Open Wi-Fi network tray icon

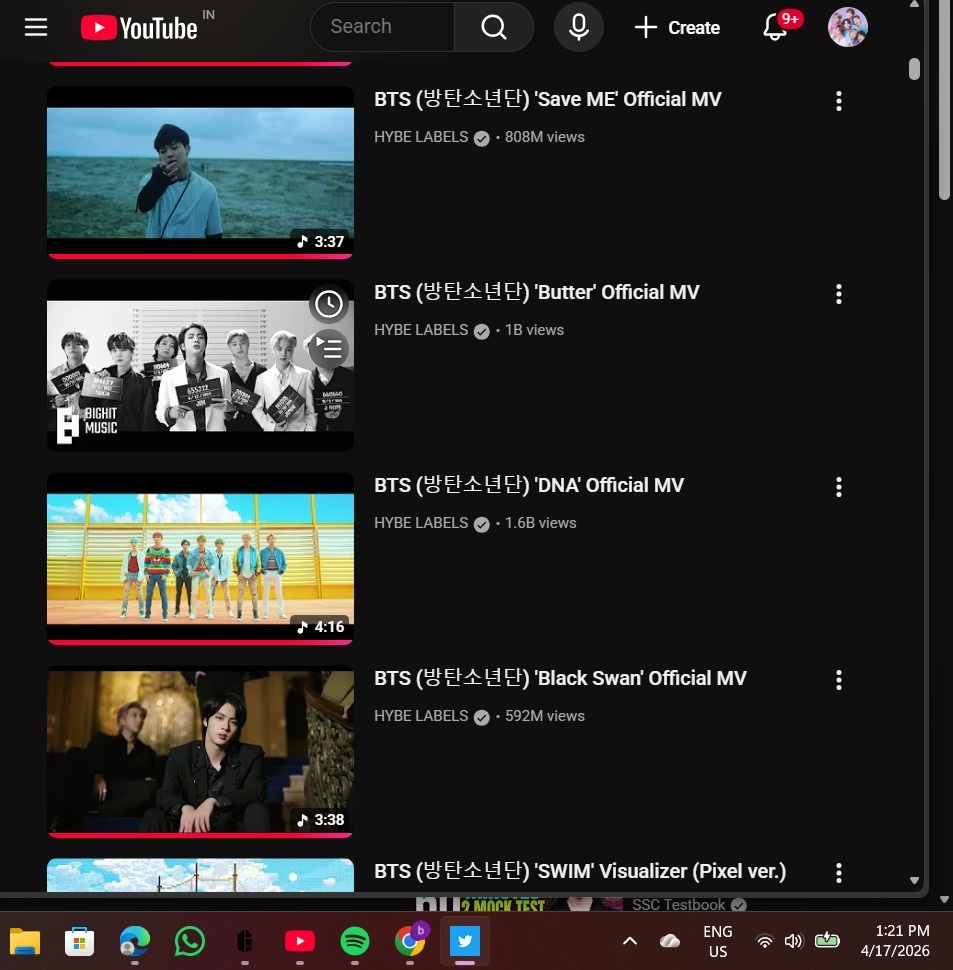point(765,942)
